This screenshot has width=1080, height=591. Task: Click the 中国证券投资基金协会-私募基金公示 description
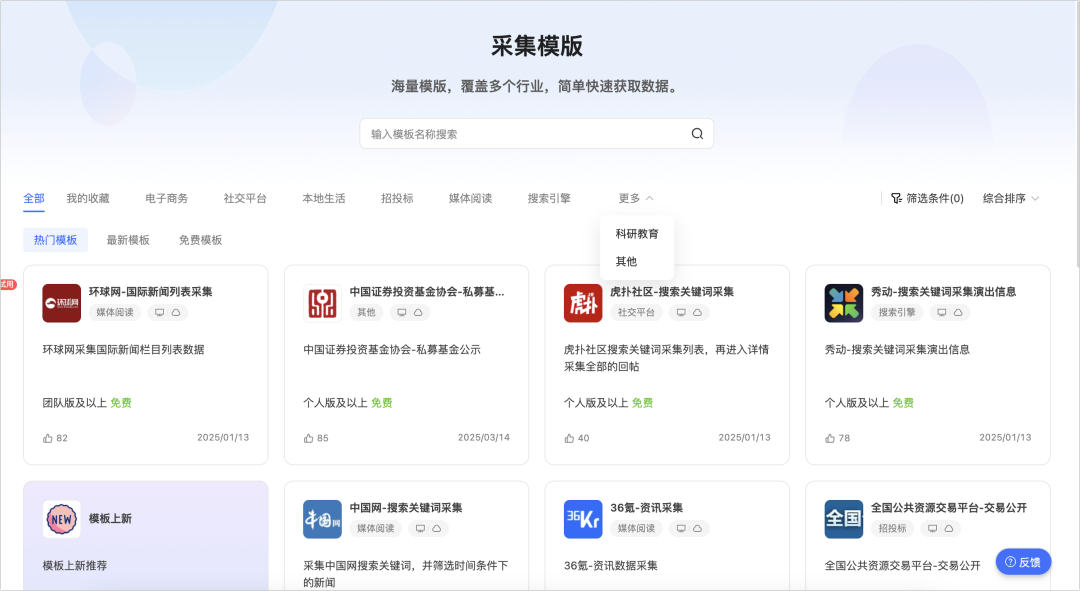tap(392, 350)
